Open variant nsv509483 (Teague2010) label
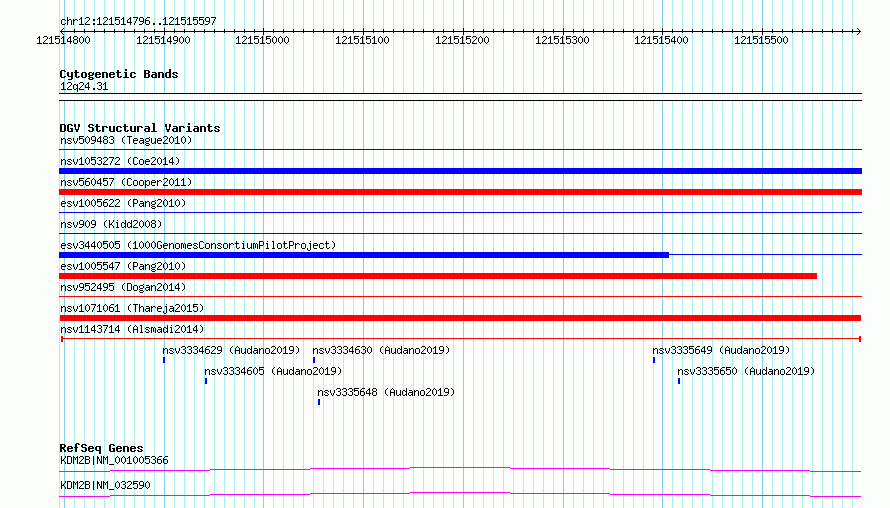This screenshot has width=890, height=508. [126, 140]
